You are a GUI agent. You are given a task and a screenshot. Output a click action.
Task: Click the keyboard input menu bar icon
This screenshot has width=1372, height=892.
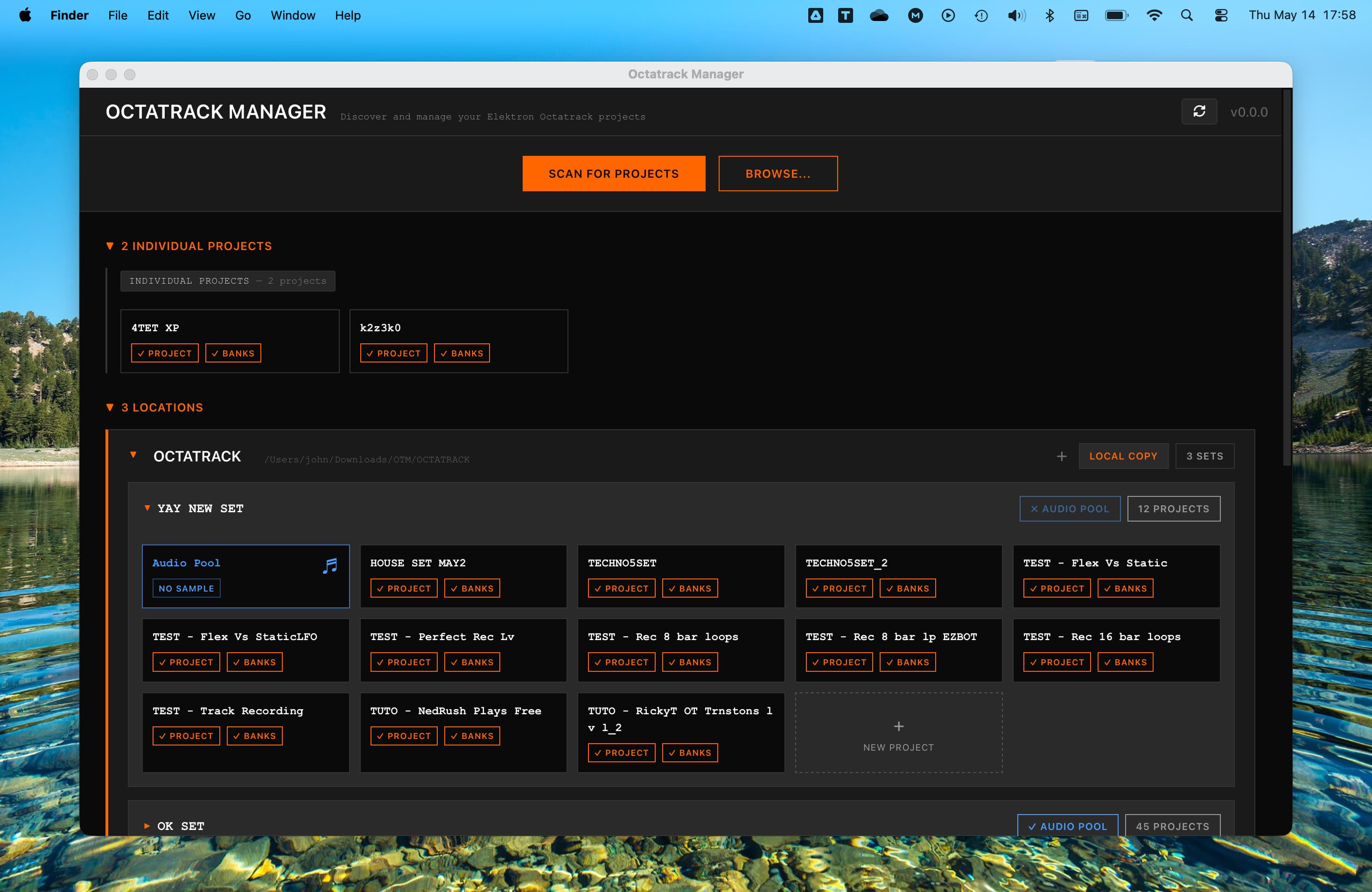tap(1081, 15)
